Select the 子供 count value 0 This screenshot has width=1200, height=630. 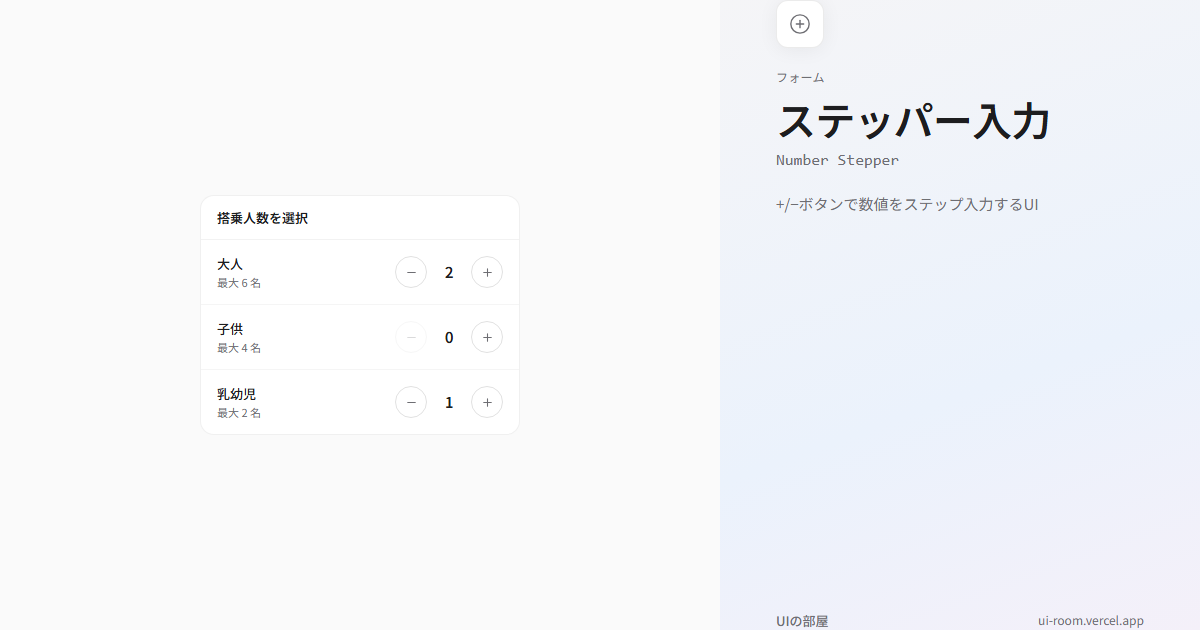(x=449, y=337)
